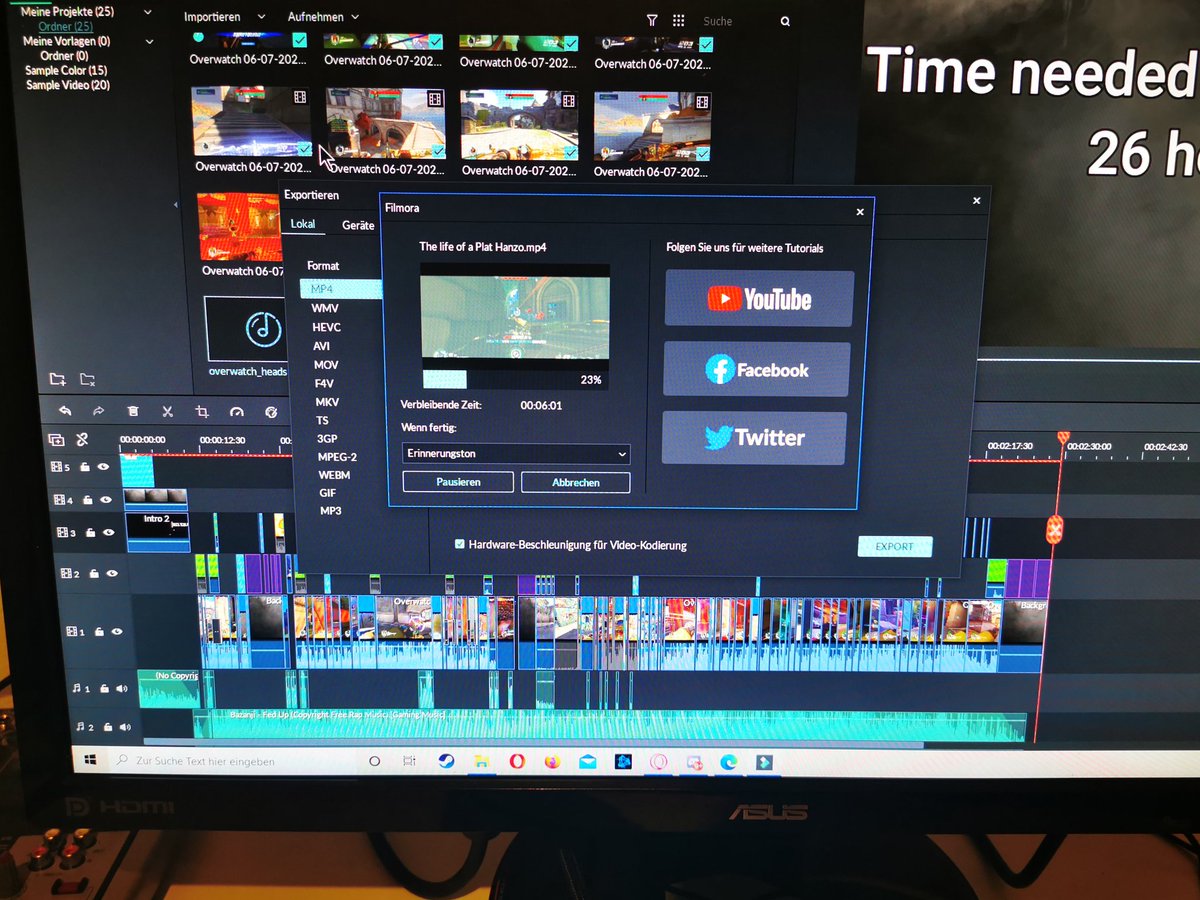Lock video track 2
Image resolution: width=1200 pixels, height=900 pixels.
click(x=94, y=574)
